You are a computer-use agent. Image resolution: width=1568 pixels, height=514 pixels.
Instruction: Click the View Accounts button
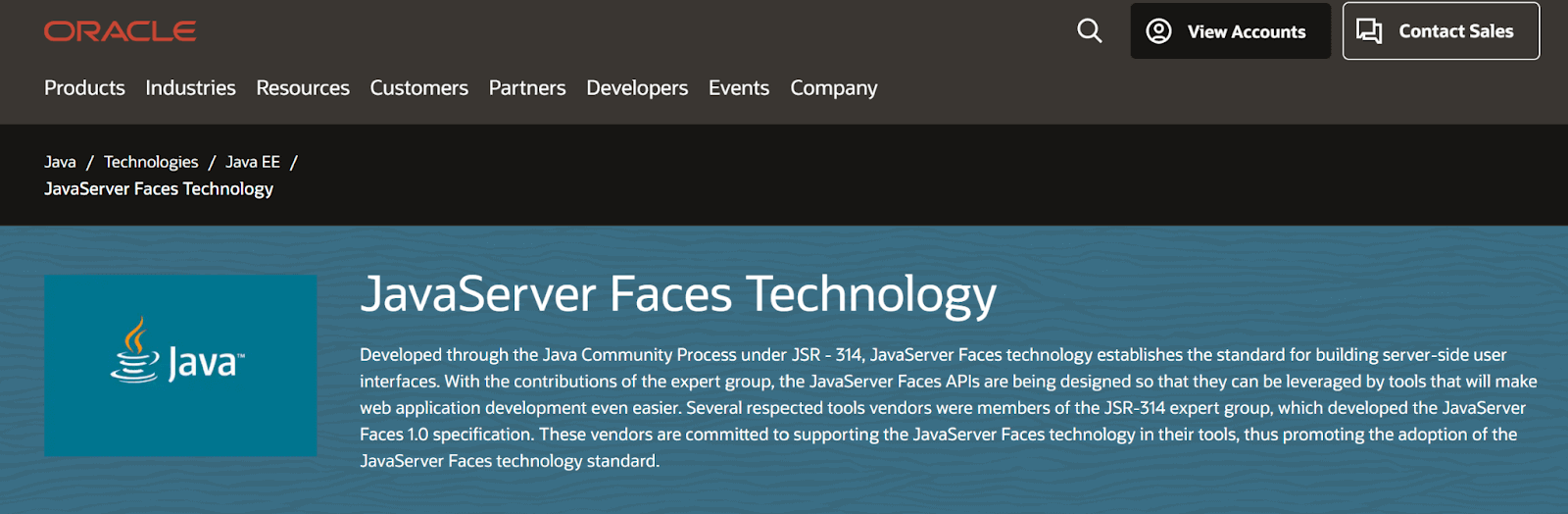click(x=1230, y=31)
